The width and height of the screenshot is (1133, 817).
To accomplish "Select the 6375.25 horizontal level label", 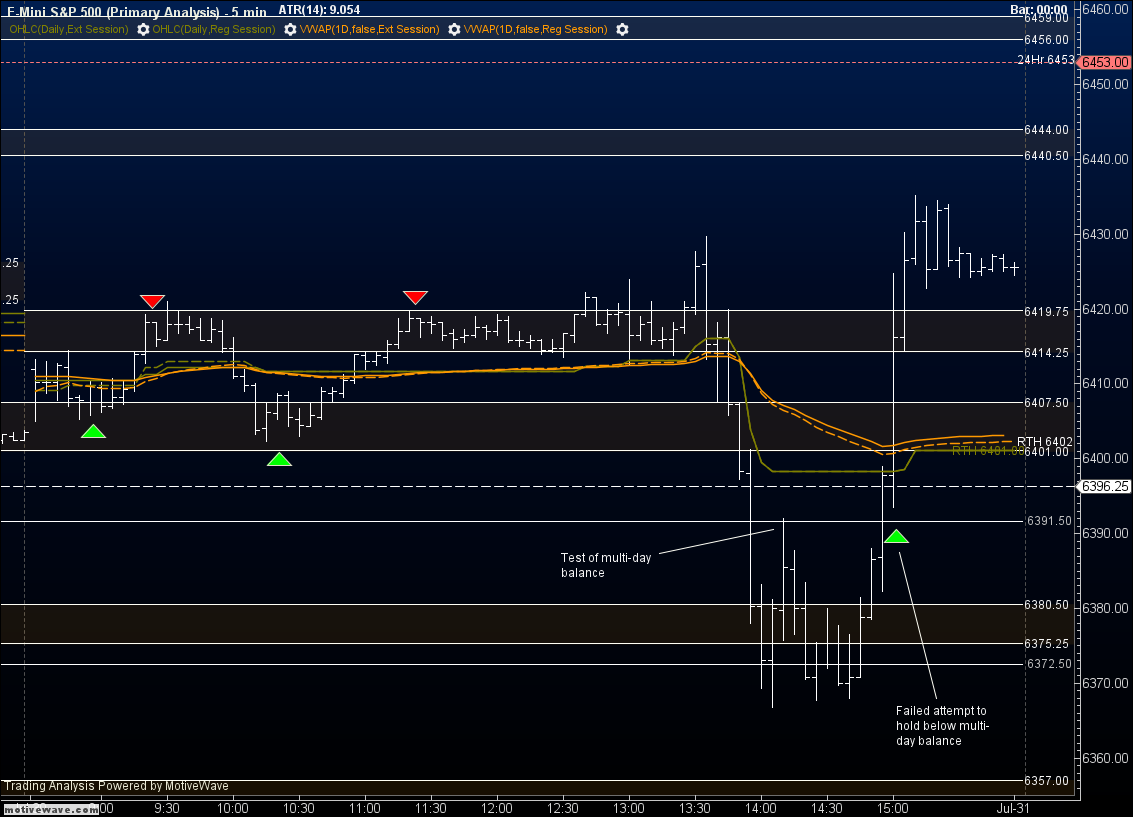I will 1046,644.
